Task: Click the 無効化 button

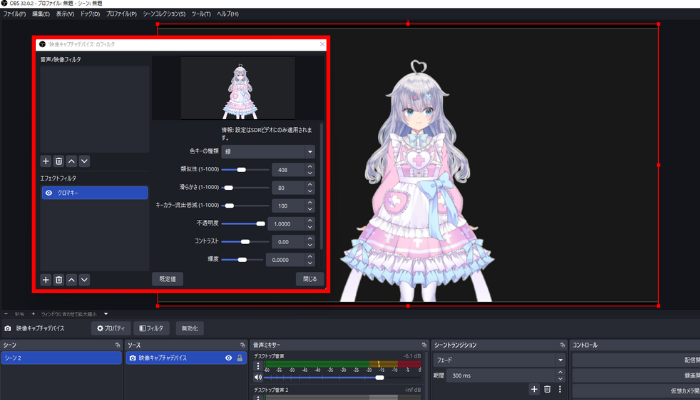Action: coord(190,328)
